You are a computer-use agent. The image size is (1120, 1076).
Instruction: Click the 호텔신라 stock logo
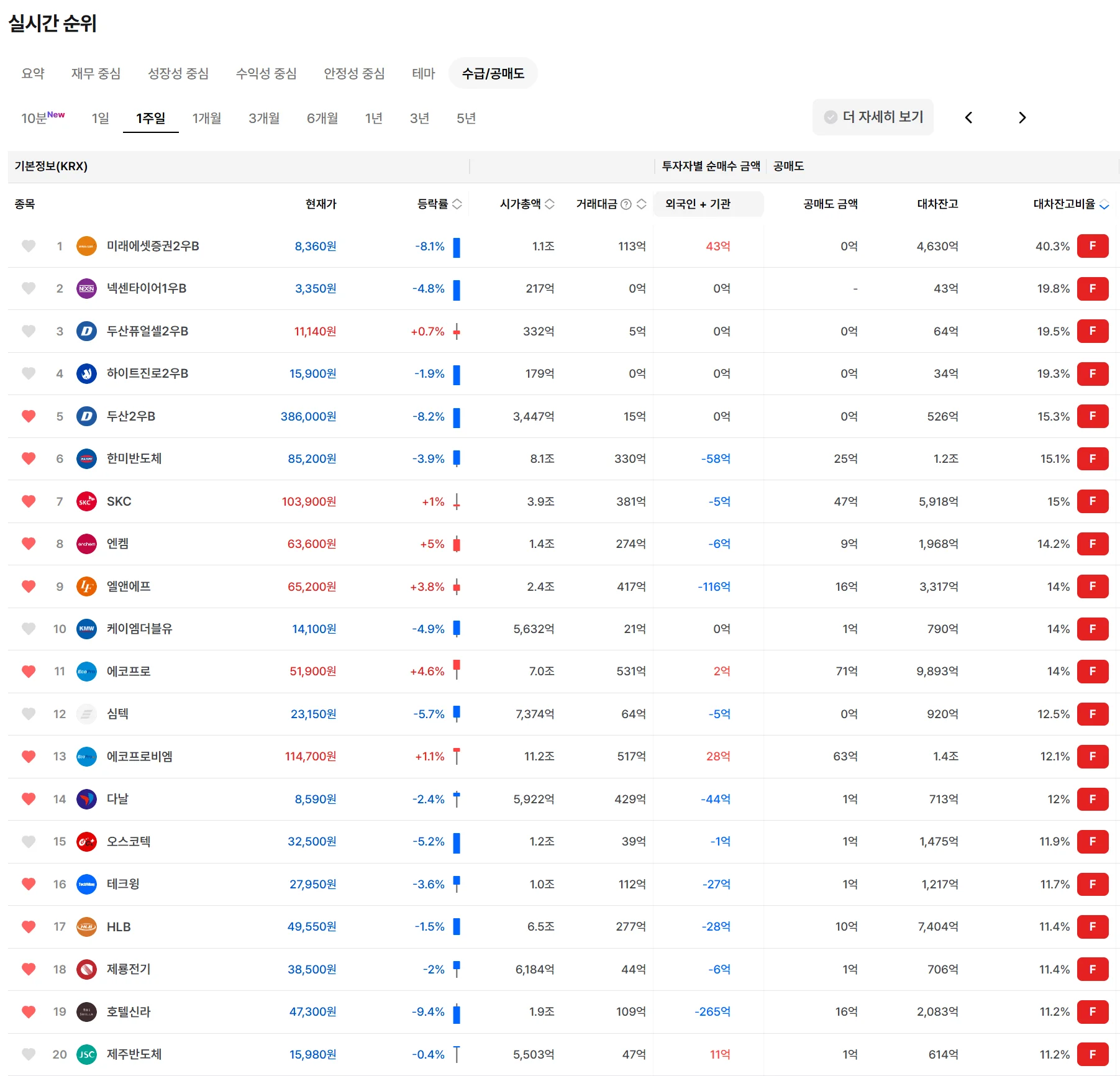pos(86,1011)
